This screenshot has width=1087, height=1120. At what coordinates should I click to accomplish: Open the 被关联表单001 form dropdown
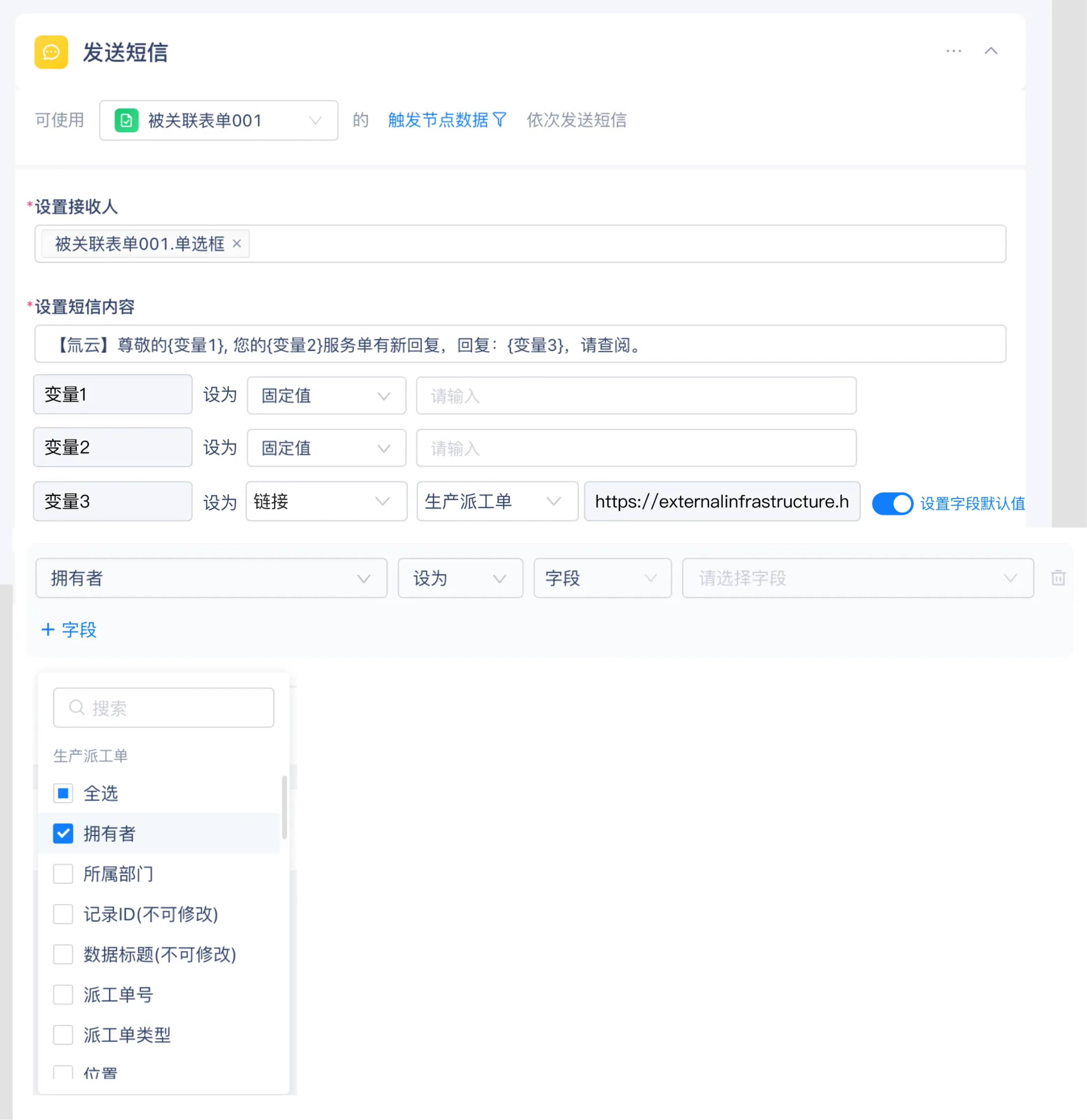tap(218, 121)
